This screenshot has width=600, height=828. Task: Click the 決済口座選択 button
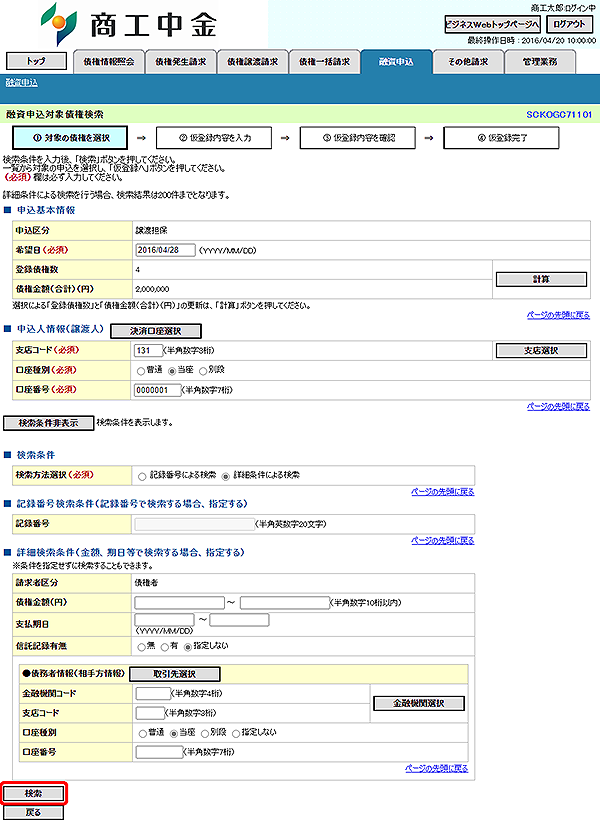click(x=156, y=331)
